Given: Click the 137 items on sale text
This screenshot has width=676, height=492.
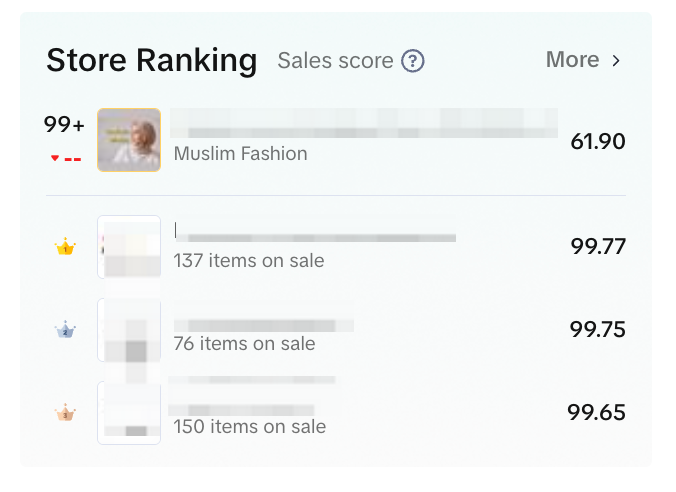Looking at the screenshot, I should pos(249,261).
